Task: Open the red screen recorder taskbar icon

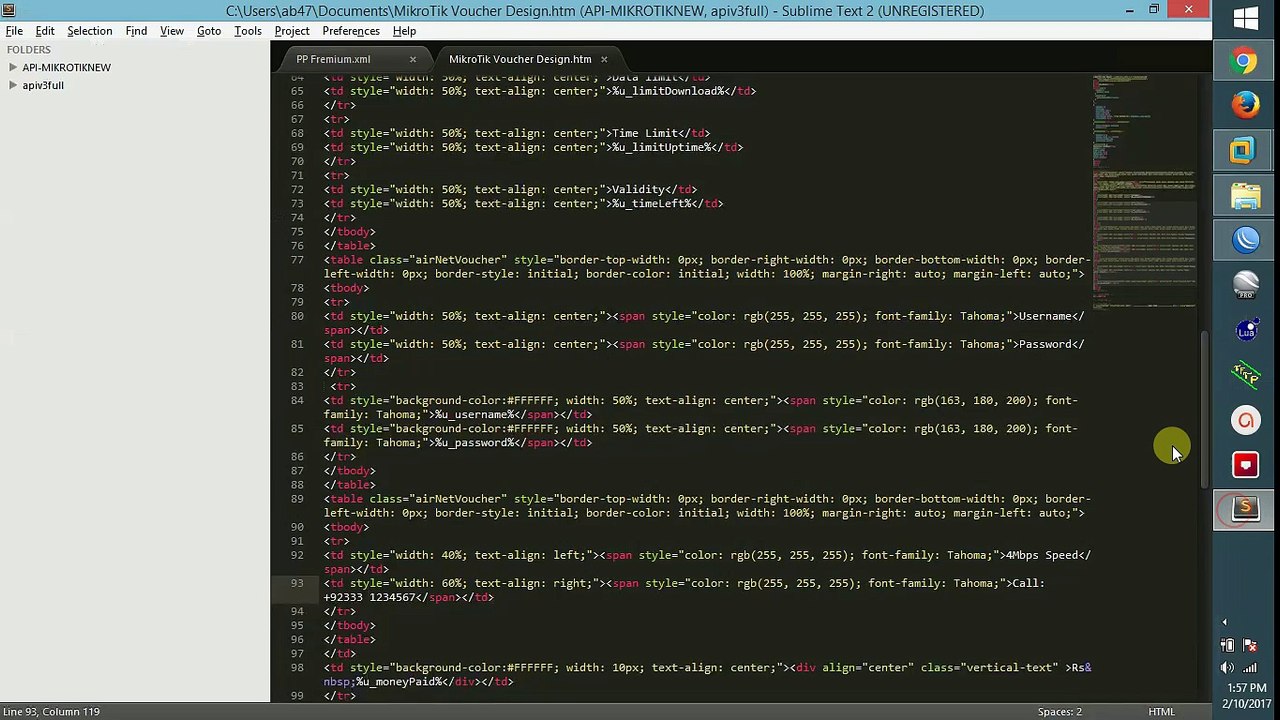Action: (1245, 464)
